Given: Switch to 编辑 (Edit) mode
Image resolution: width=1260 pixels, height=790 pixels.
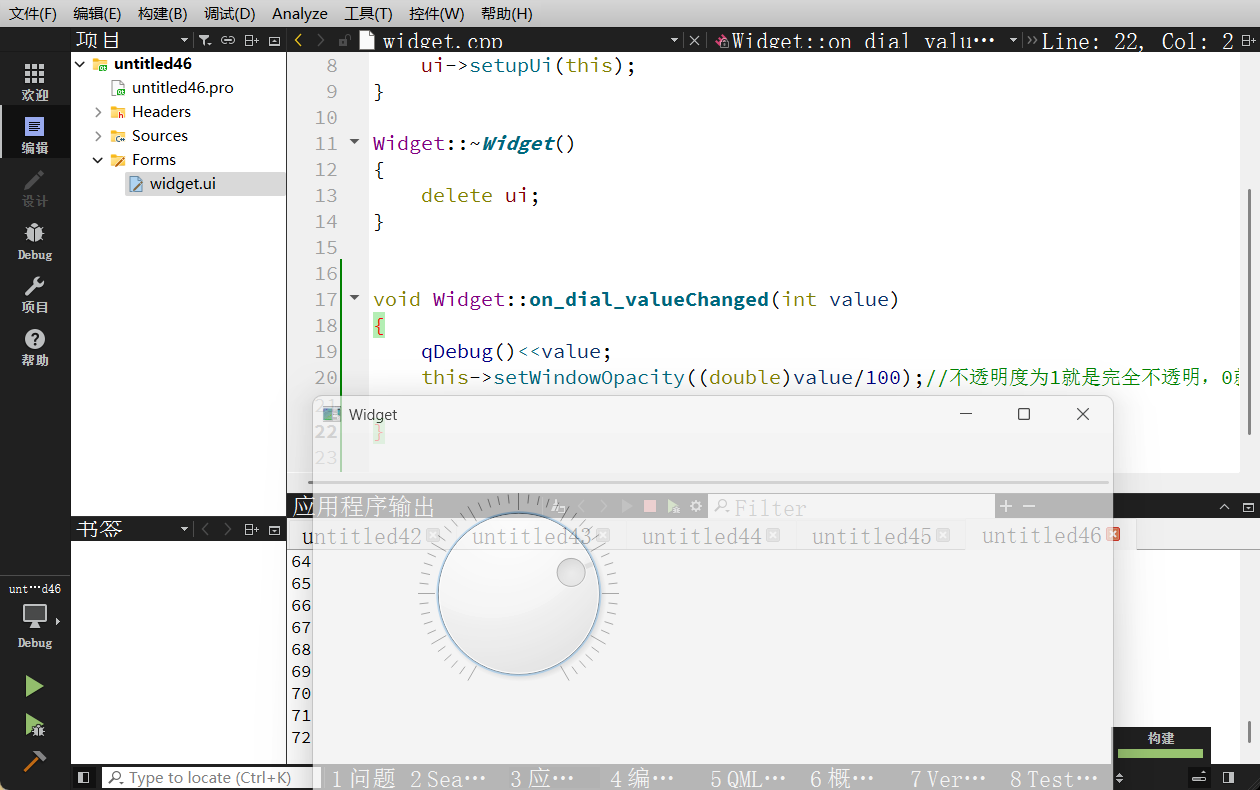Looking at the screenshot, I should click(x=35, y=135).
